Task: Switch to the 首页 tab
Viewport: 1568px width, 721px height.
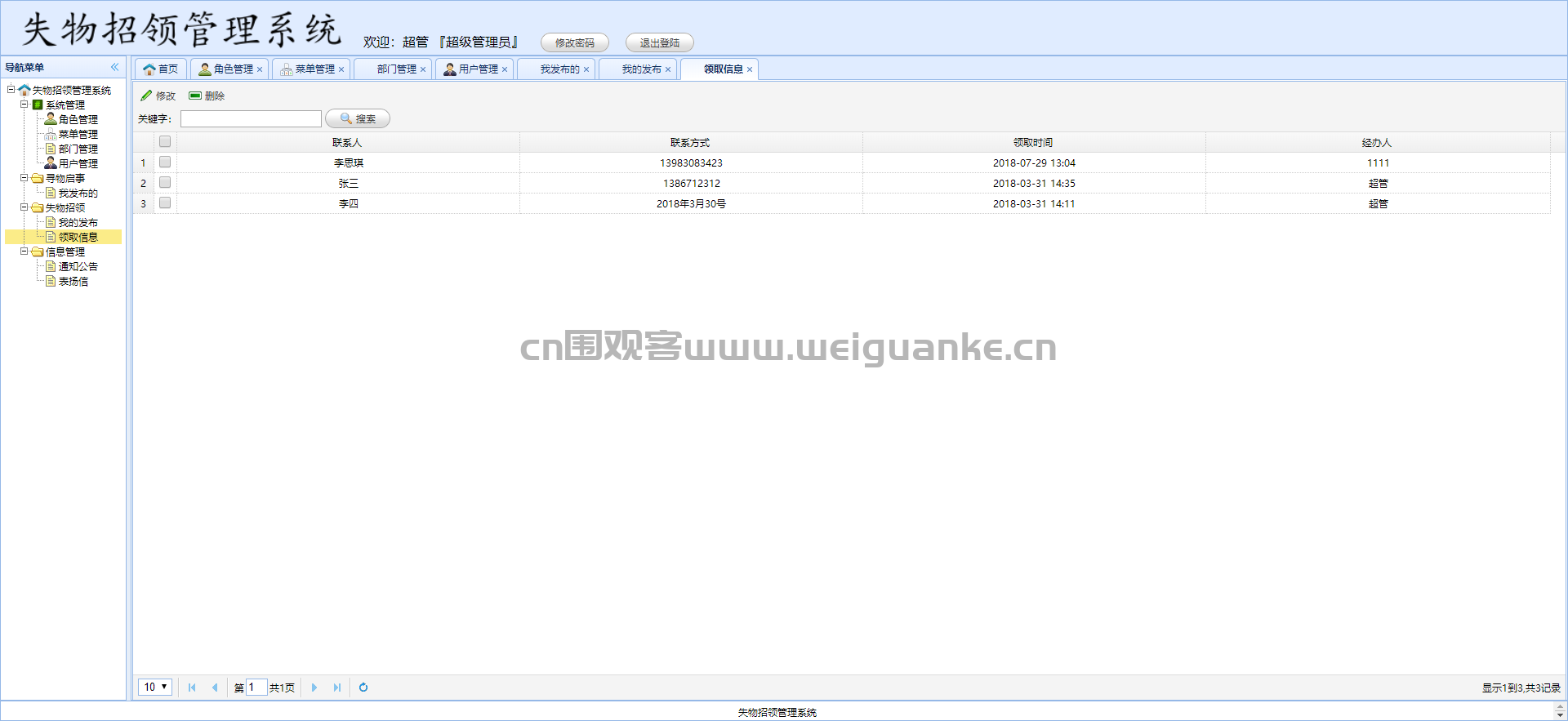Action: point(161,69)
